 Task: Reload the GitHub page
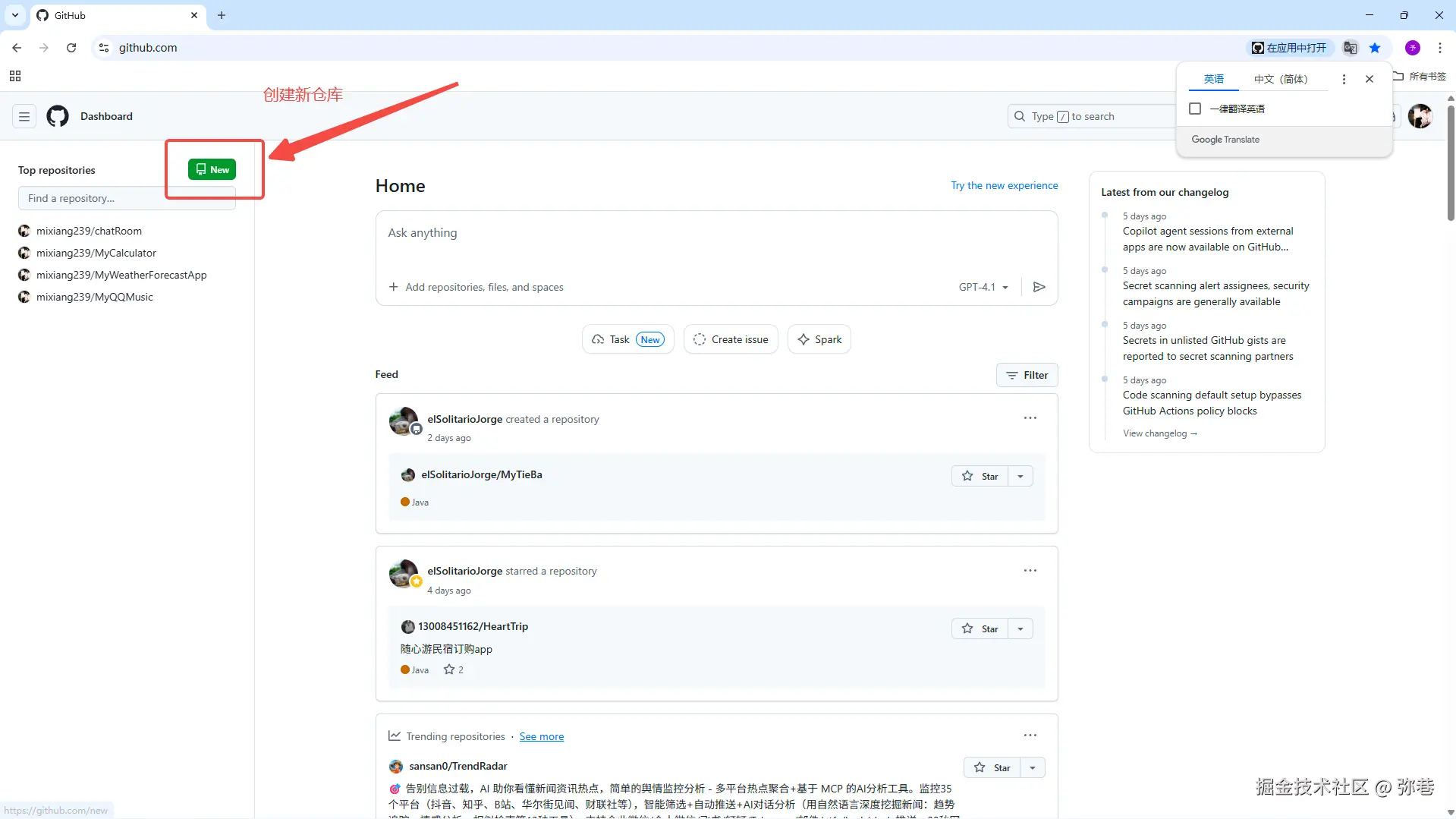[x=71, y=48]
